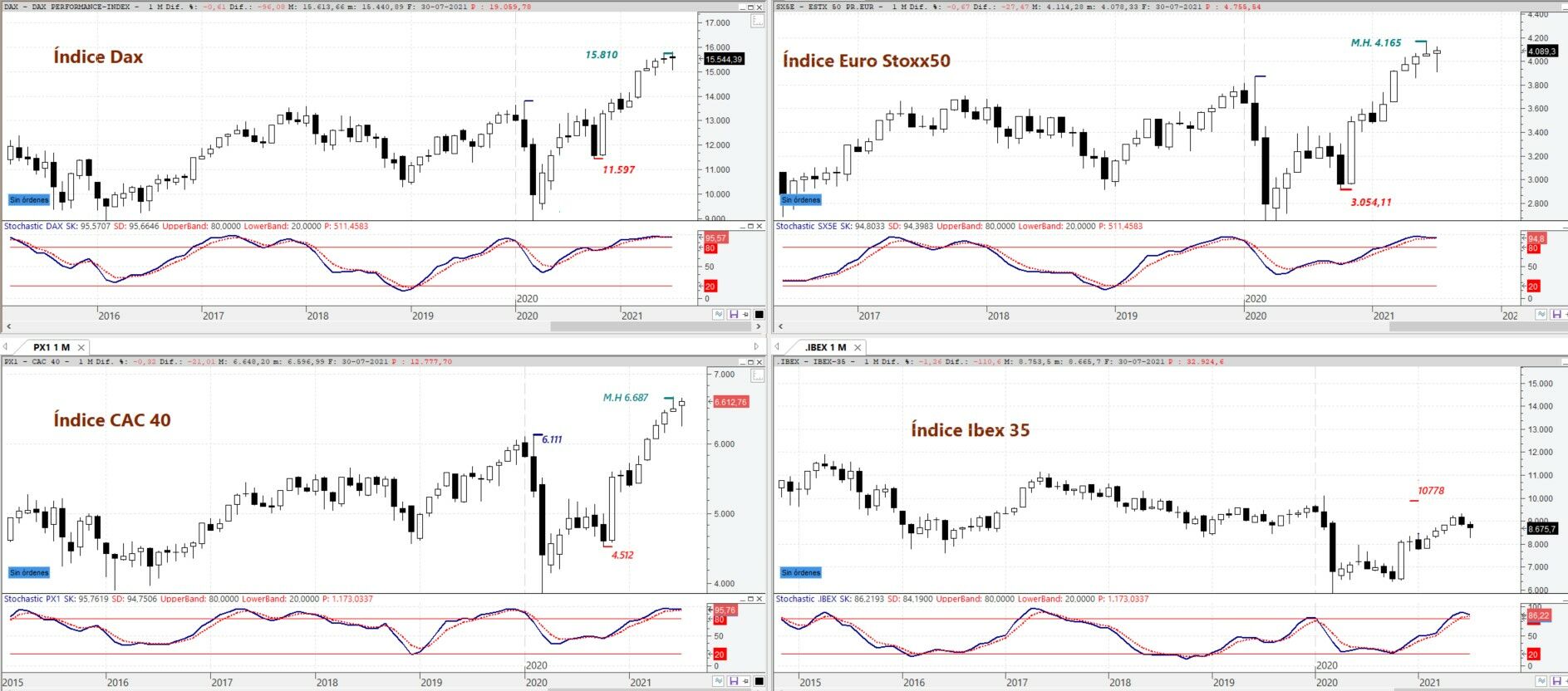Click the 10778 resistance annotation
The width and height of the screenshot is (1568, 691).
(1431, 491)
